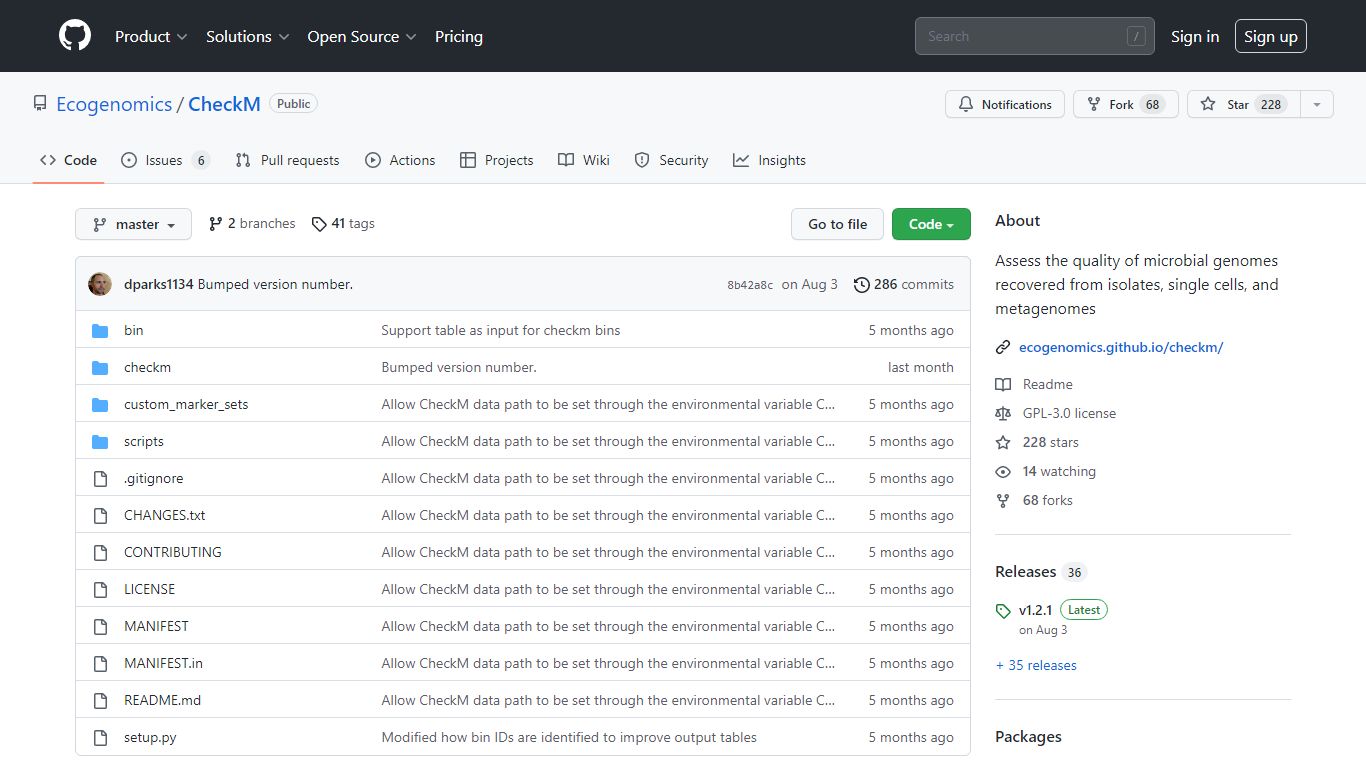Click the Go to file button
The width and height of the screenshot is (1366, 768).
pyautogui.click(x=837, y=224)
